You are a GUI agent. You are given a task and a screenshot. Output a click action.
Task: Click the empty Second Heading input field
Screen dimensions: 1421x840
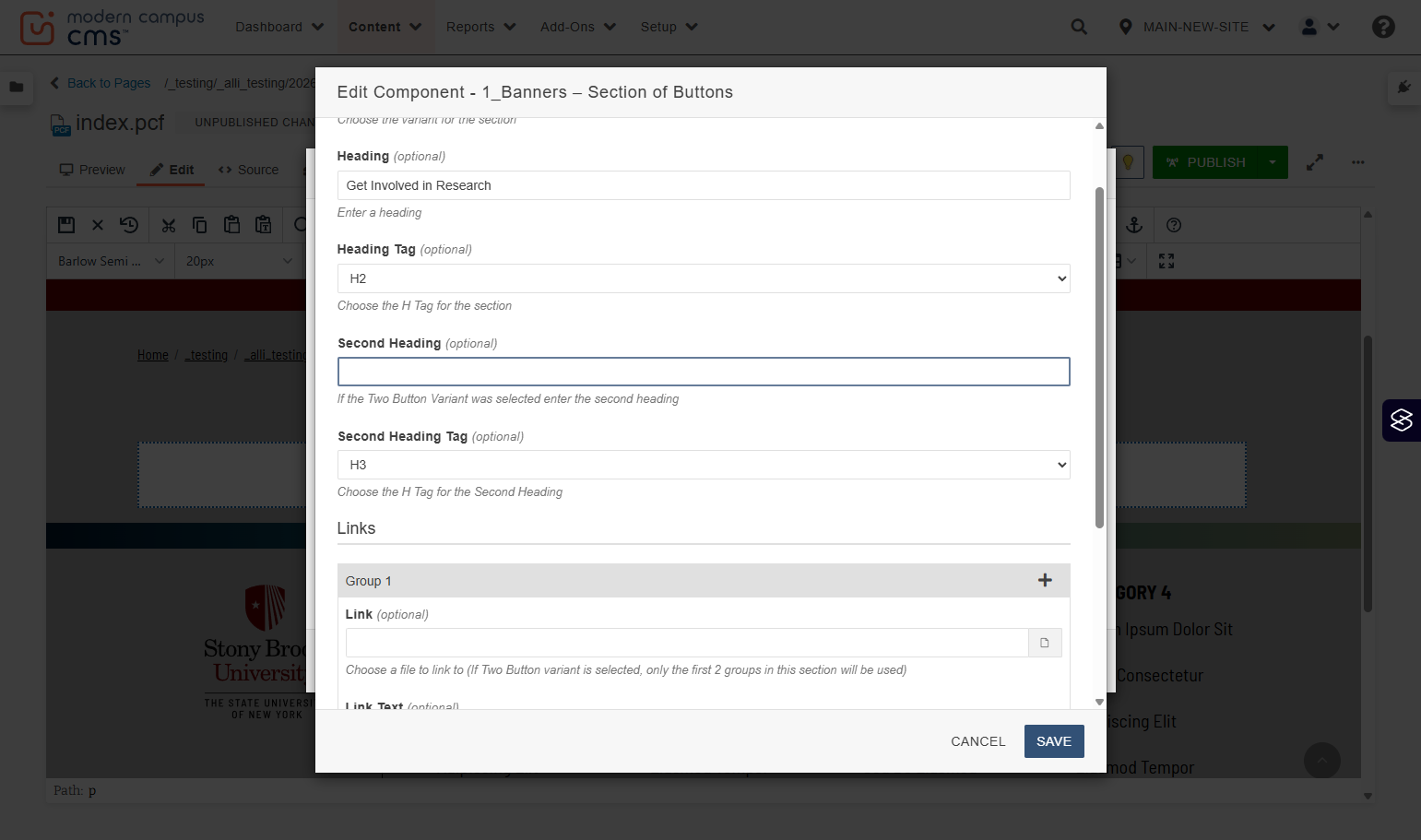tap(704, 372)
